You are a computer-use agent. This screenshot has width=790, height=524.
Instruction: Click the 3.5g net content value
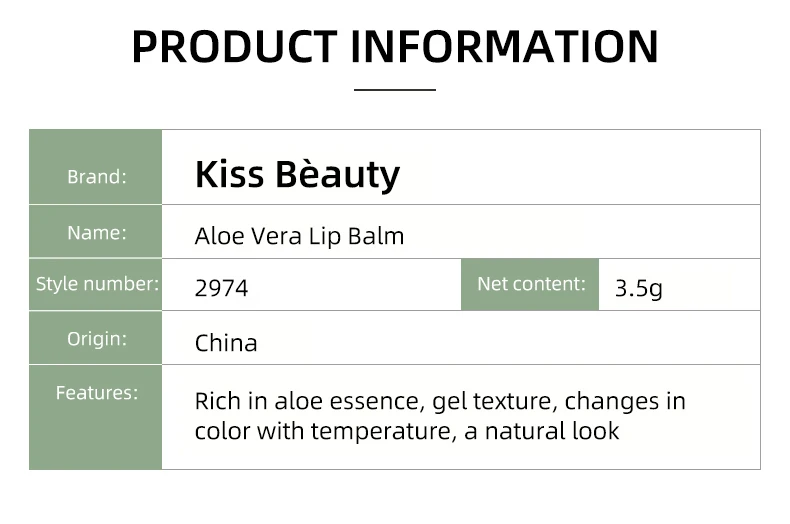click(638, 289)
